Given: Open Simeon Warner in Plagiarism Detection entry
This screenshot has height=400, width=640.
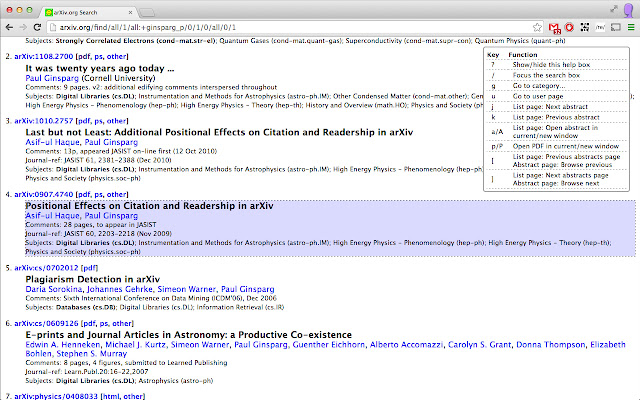Looking at the screenshot, I should click(187, 289).
